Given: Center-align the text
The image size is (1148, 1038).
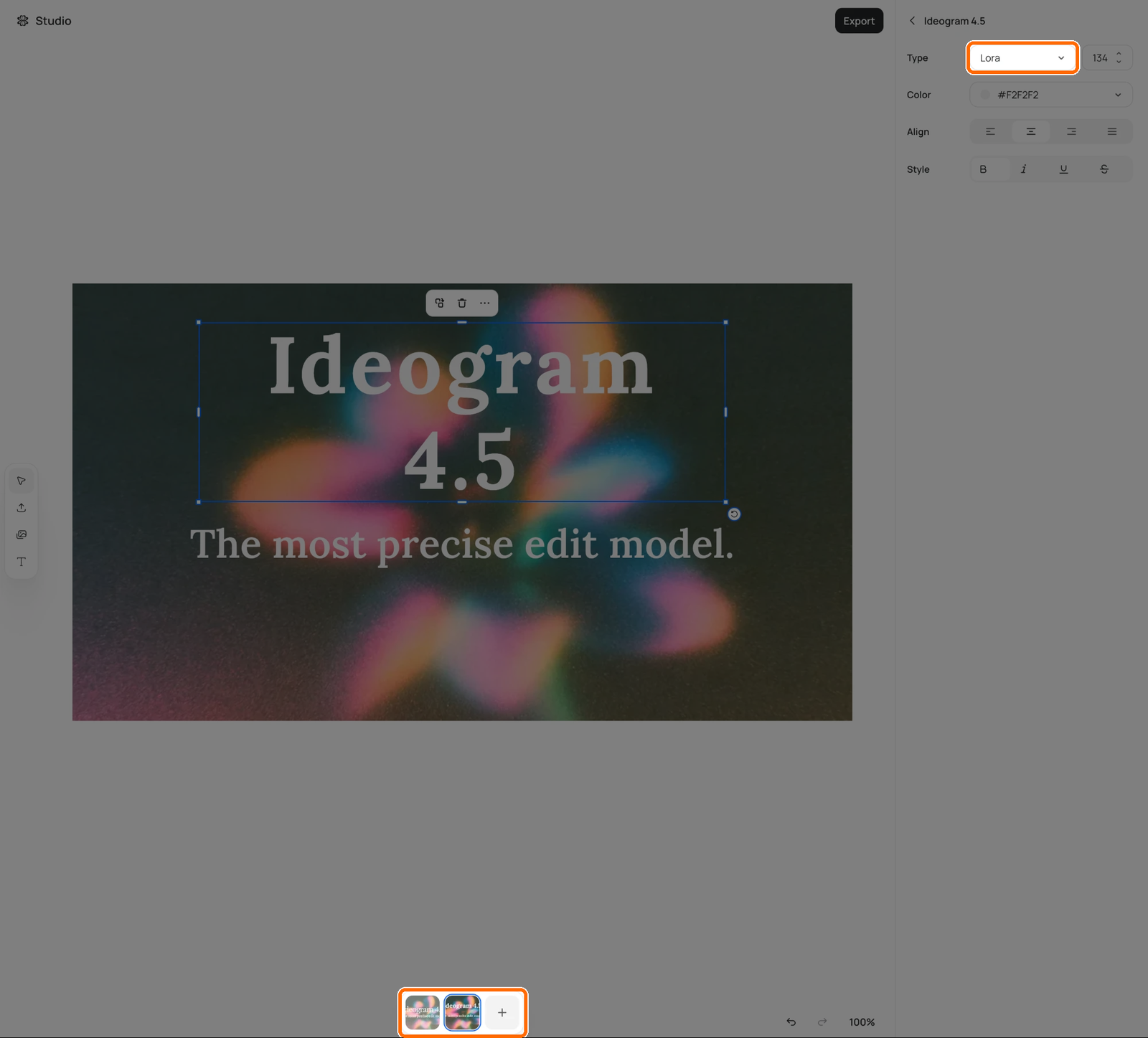Looking at the screenshot, I should pyautogui.click(x=1031, y=131).
